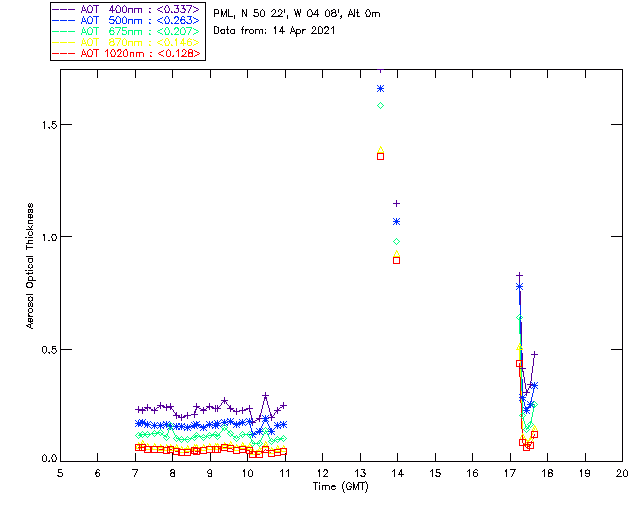Click the x-axis label 5

coord(60,473)
